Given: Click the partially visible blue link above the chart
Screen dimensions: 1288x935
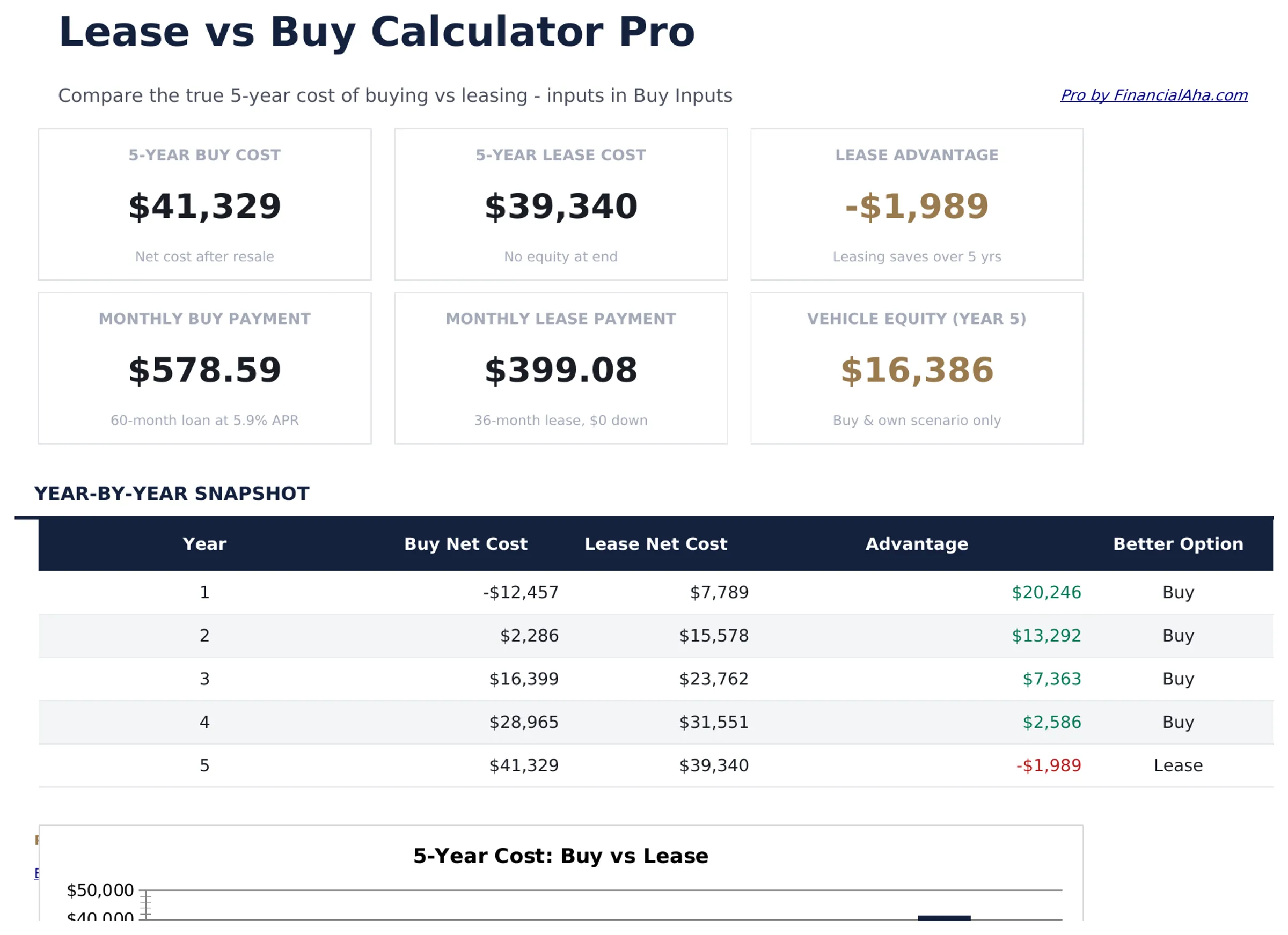Looking at the screenshot, I should pos(37,873).
